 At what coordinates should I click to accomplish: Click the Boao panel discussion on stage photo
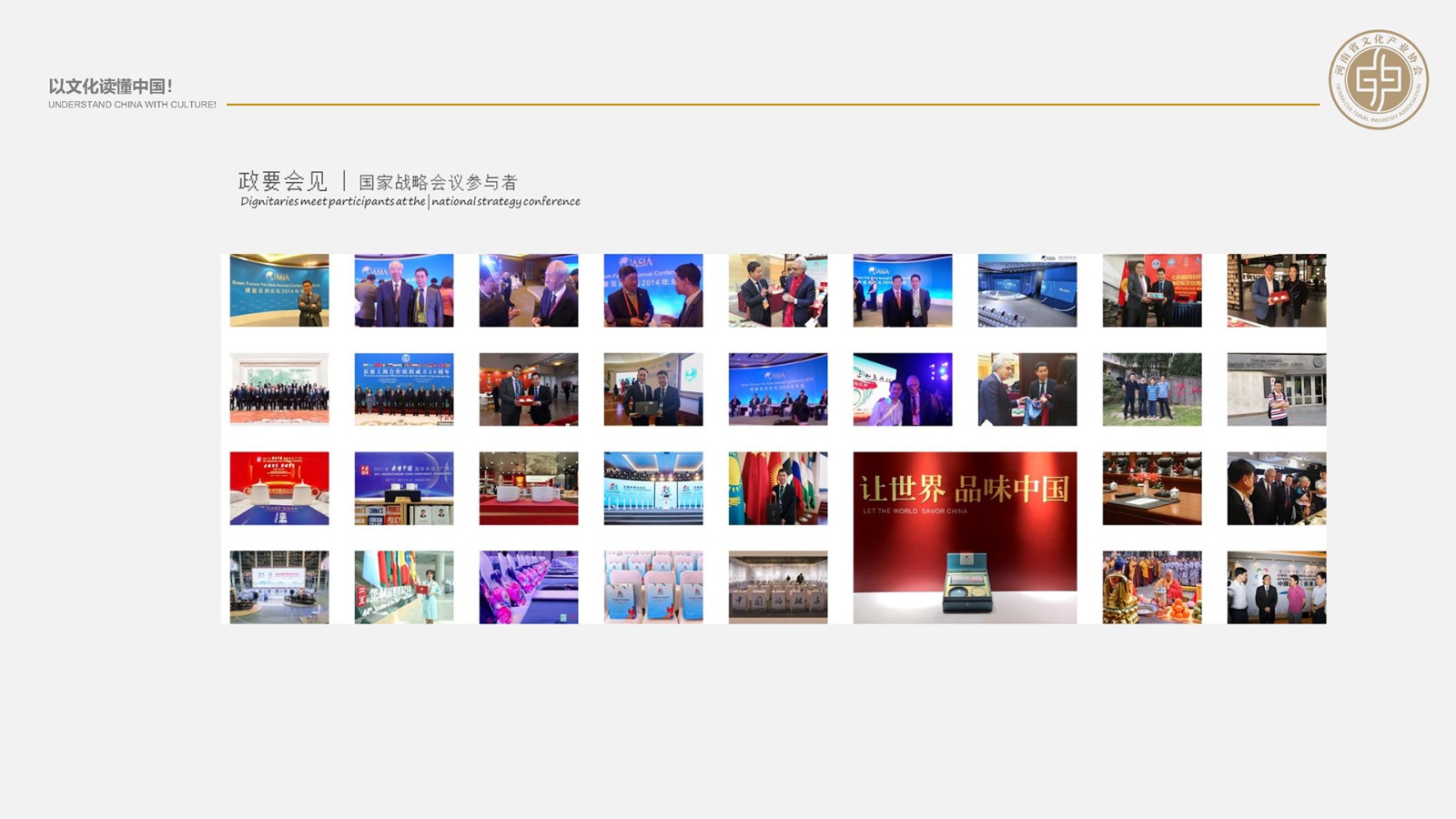coord(778,389)
